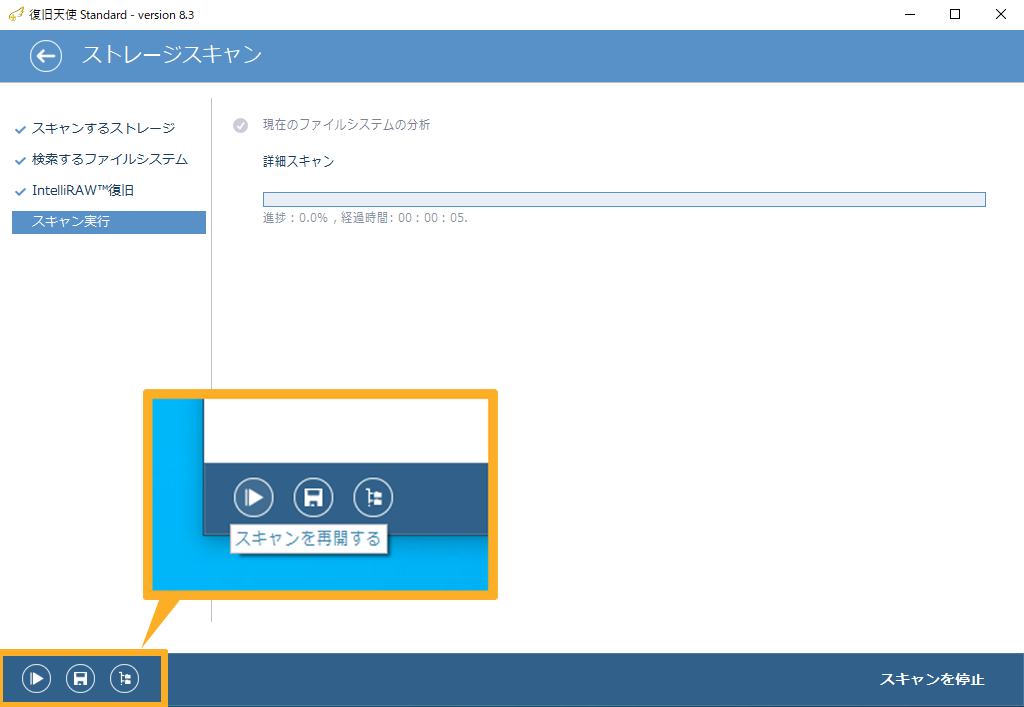Resume scan with the play icon

tap(36, 678)
